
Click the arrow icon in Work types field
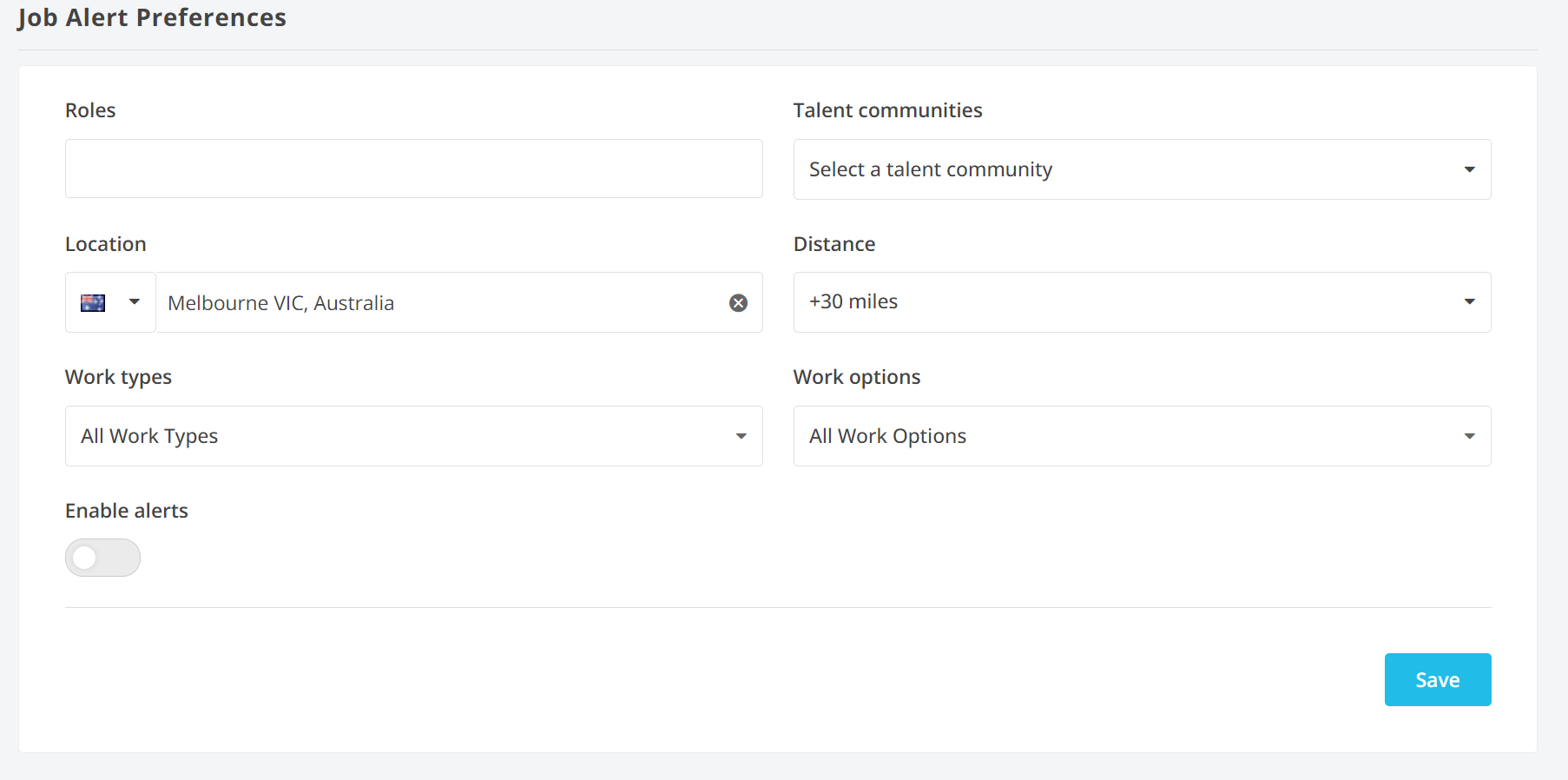click(741, 436)
